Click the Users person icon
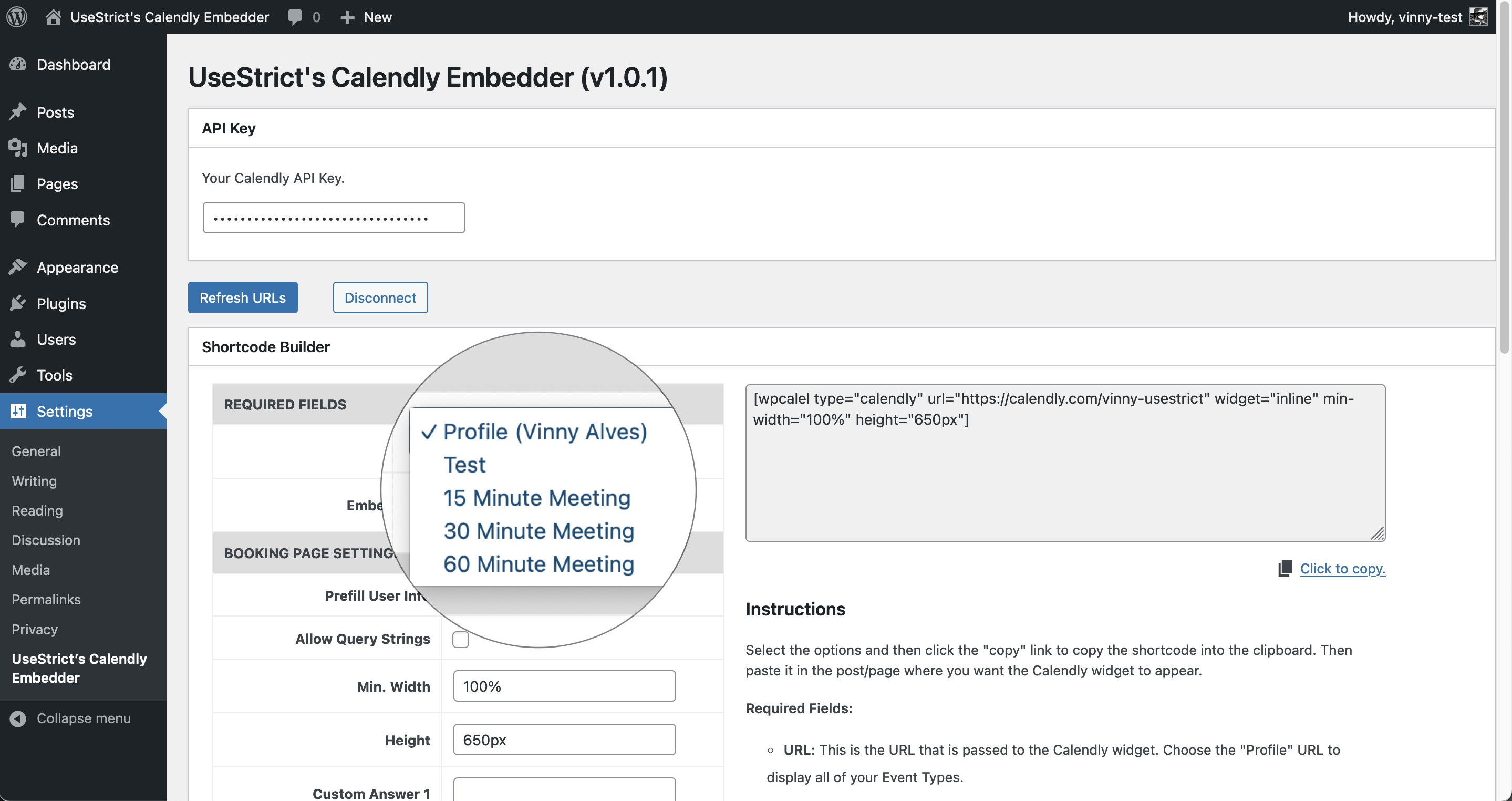1512x801 pixels. (18, 339)
